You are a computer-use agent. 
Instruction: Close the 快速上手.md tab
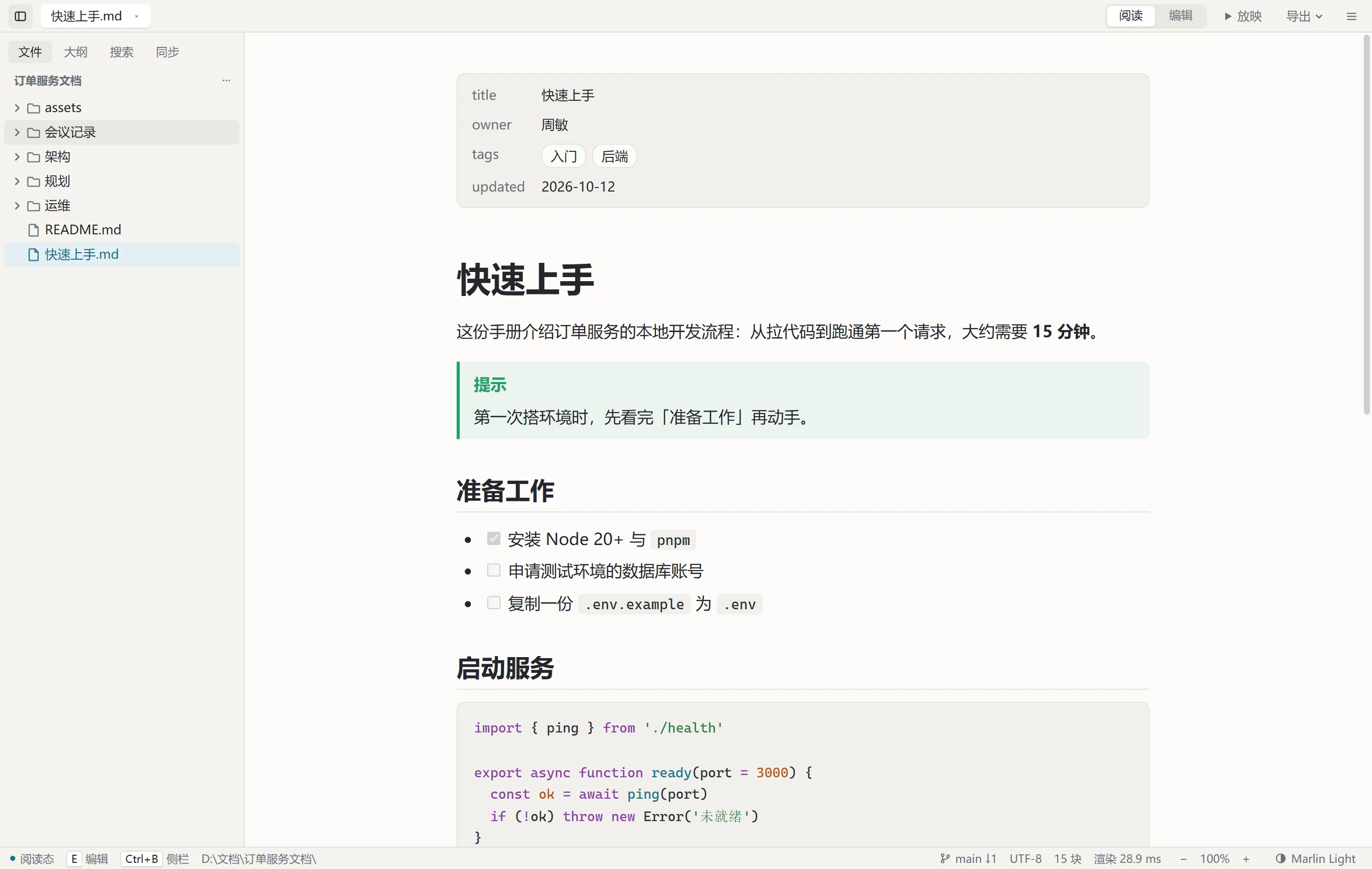tap(136, 16)
